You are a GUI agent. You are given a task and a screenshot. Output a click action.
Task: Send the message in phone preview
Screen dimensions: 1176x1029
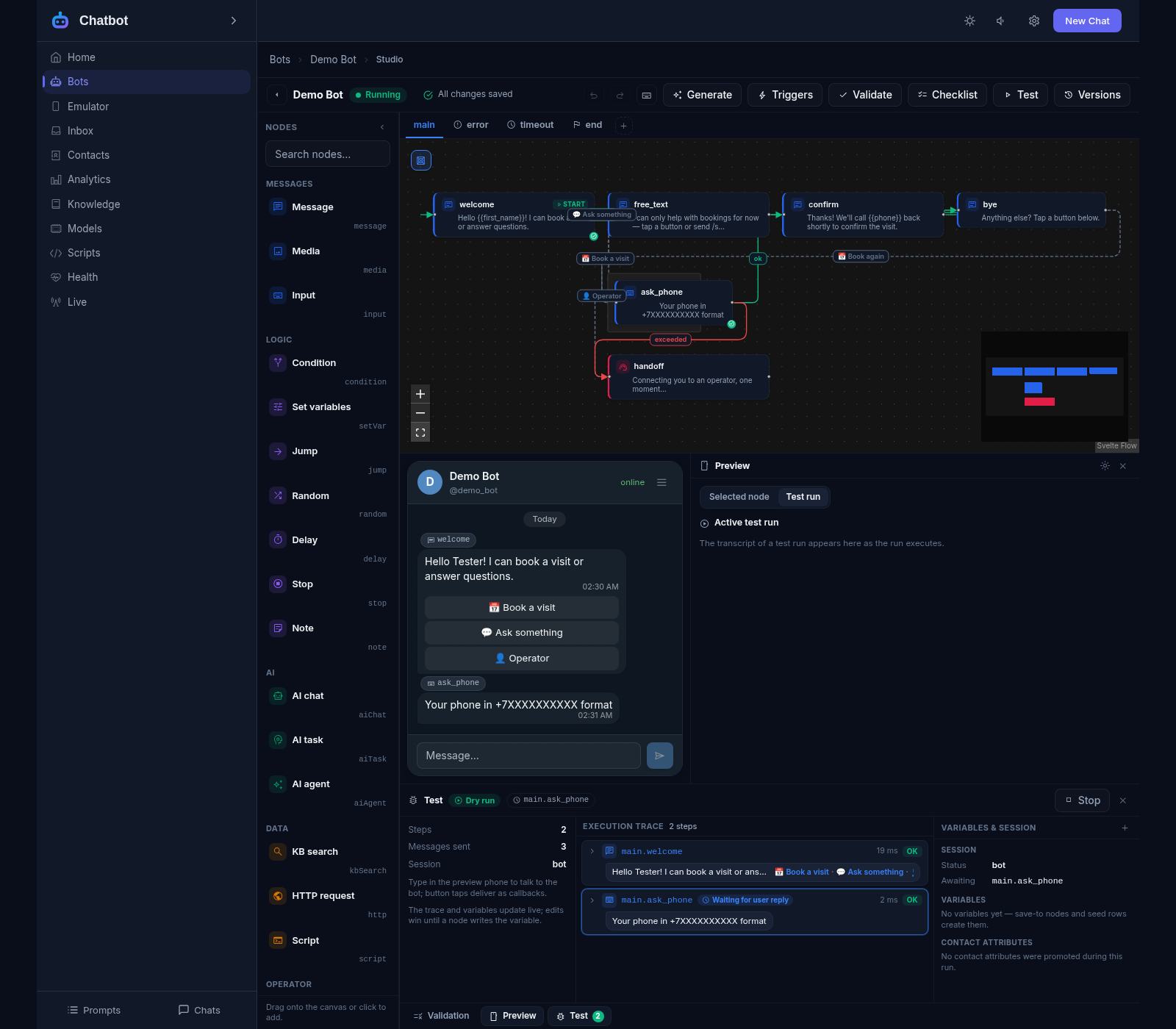(x=660, y=756)
